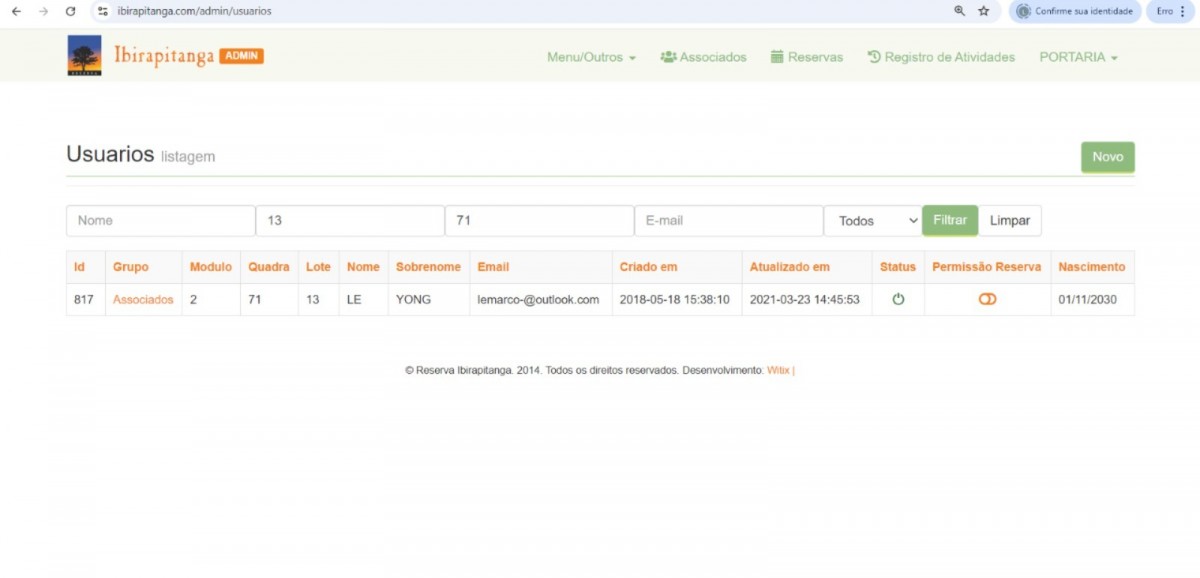Toggle Permissão Reserva switch for user 817
Image resolution: width=1200 pixels, height=578 pixels.
pyautogui.click(x=987, y=299)
